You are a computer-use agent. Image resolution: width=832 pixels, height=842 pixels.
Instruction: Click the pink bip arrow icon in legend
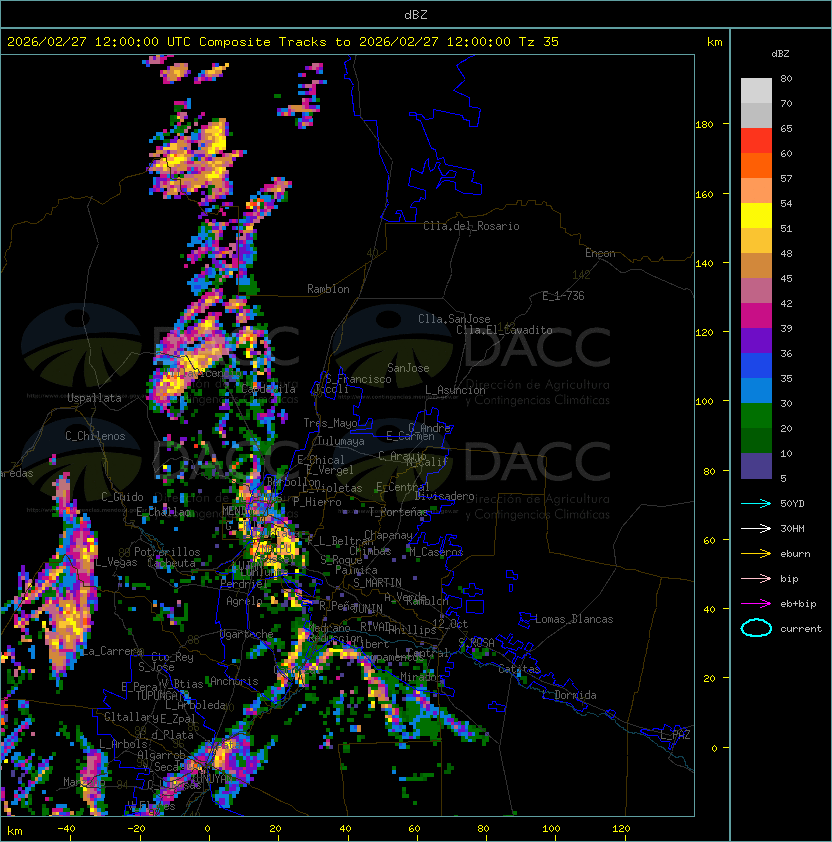pyautogui.click(x=756, y=578)
